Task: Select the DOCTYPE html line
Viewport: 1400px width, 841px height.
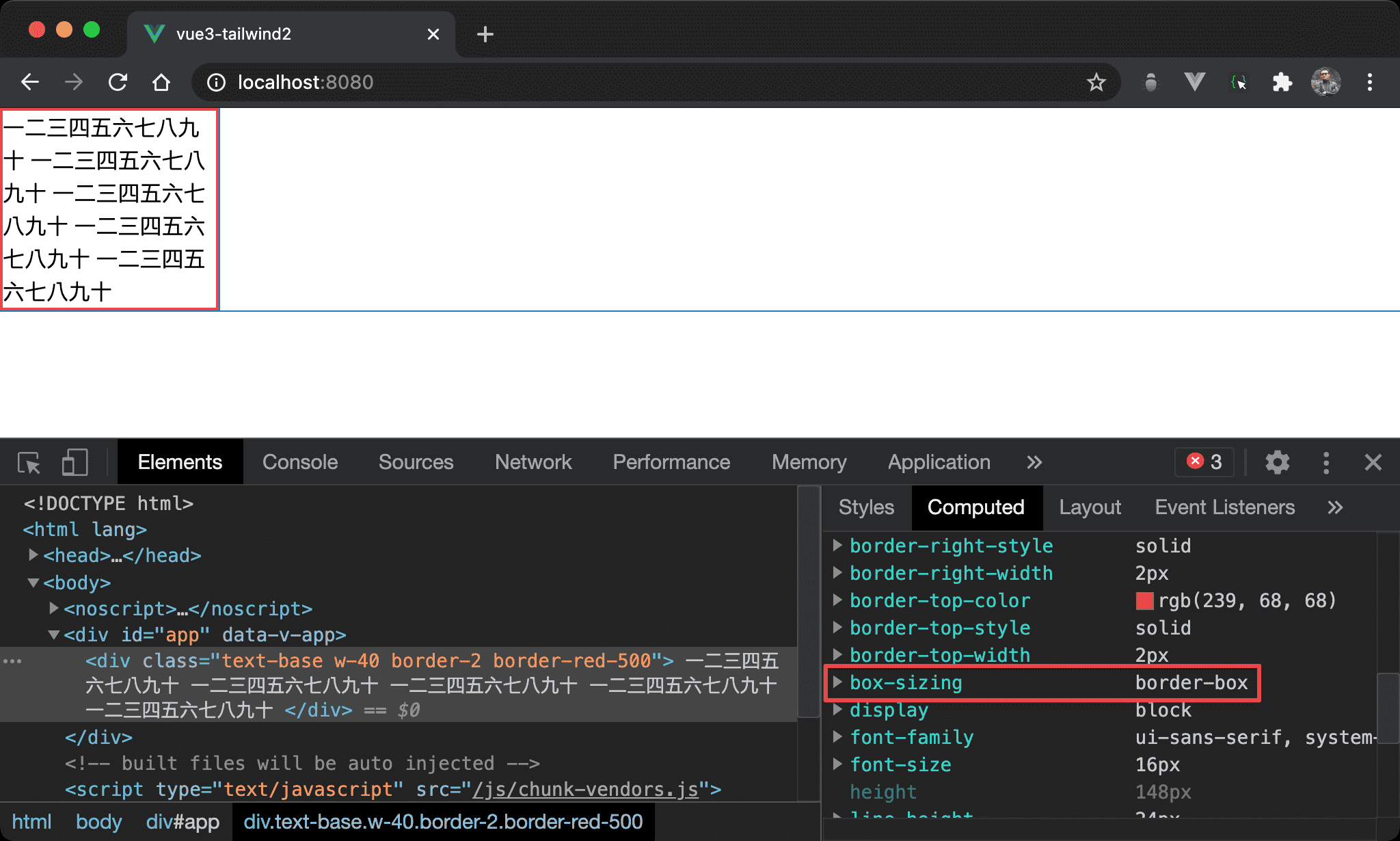Action: (109, 503)
